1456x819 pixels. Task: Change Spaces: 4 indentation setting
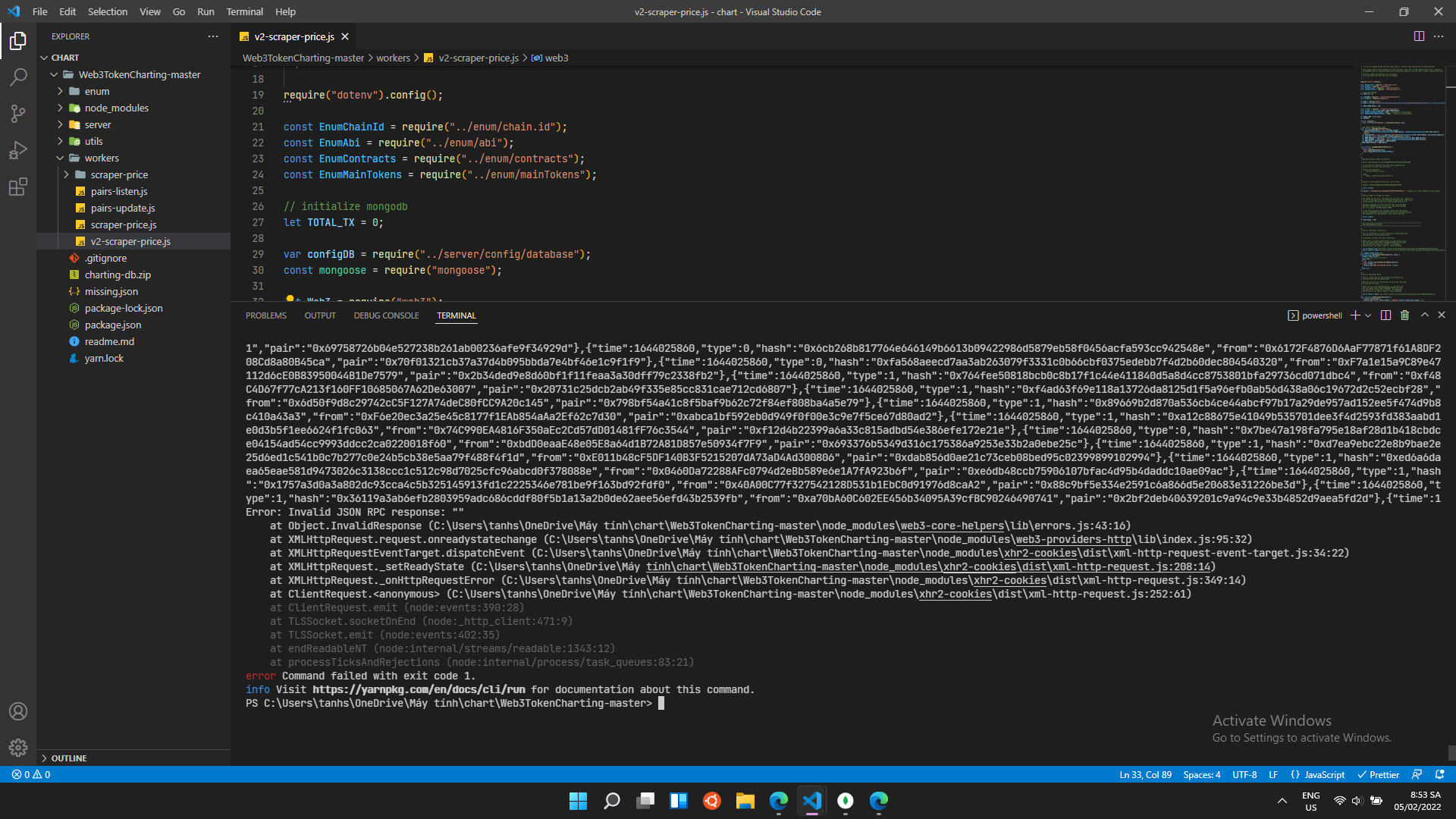pyautogui.click(x=1202, y=774)
